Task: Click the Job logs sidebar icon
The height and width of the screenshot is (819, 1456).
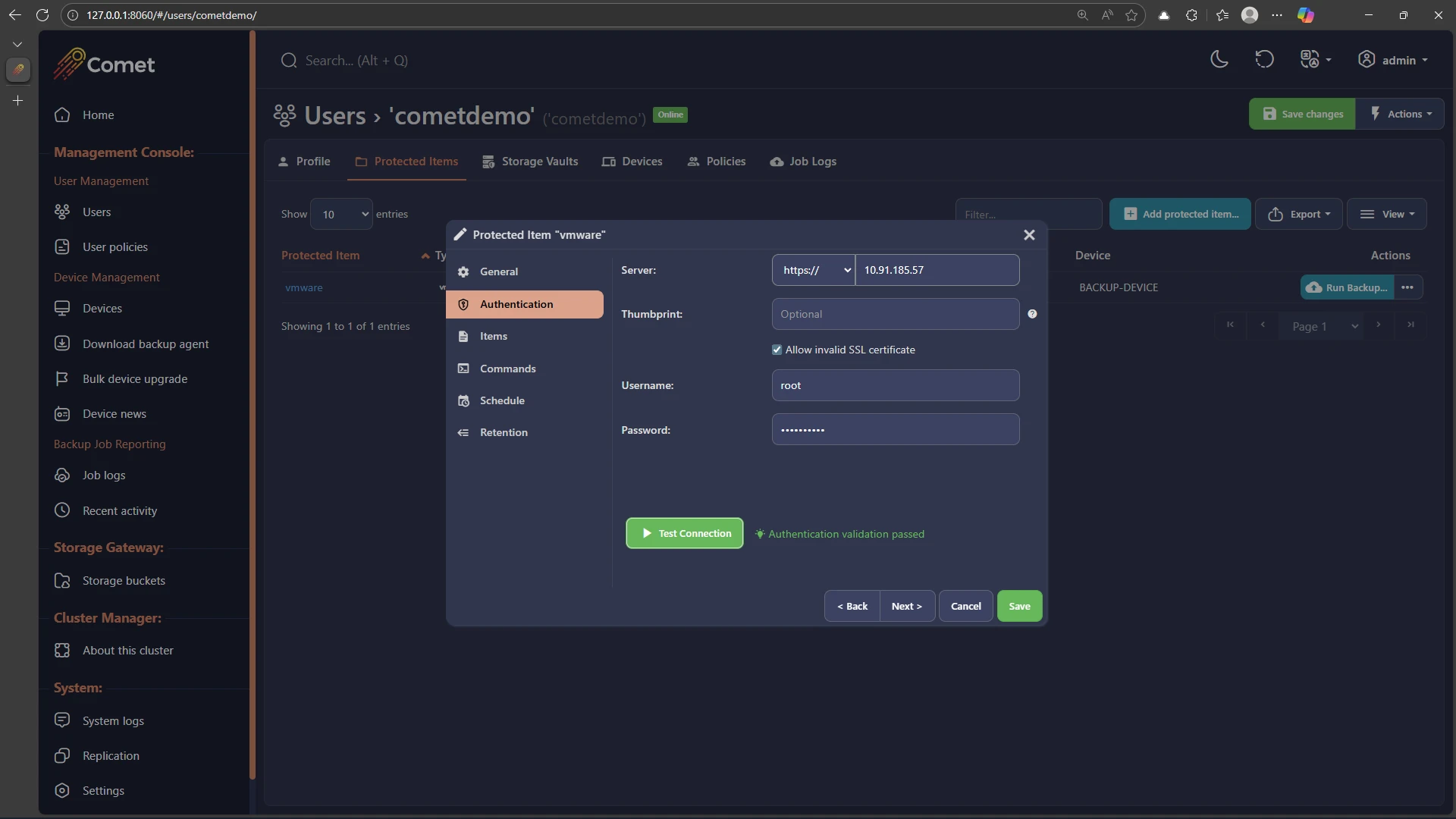Action: click(x=62, y=475)
